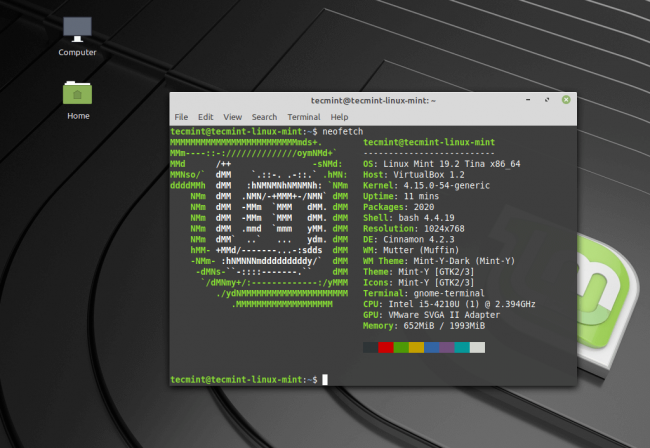The image size is (650, 448).
Task: Click the 'Theme: Mint-Y [GTK2/3]' line
Action: [x=419, y=271]
